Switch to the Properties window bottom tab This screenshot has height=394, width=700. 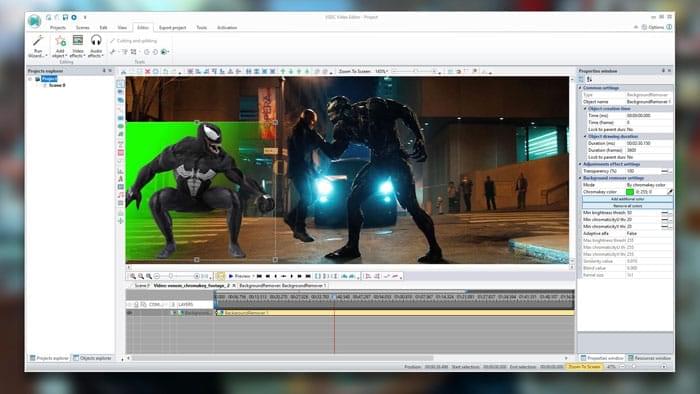601,358
